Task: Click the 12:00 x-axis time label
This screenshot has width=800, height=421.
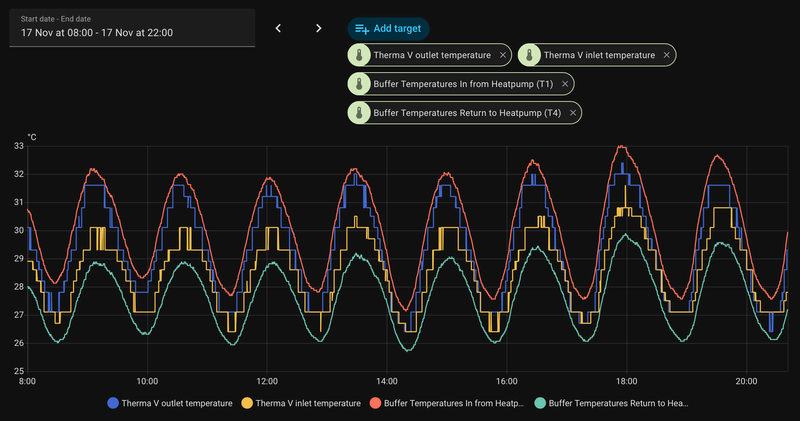Action: (267, 381)
